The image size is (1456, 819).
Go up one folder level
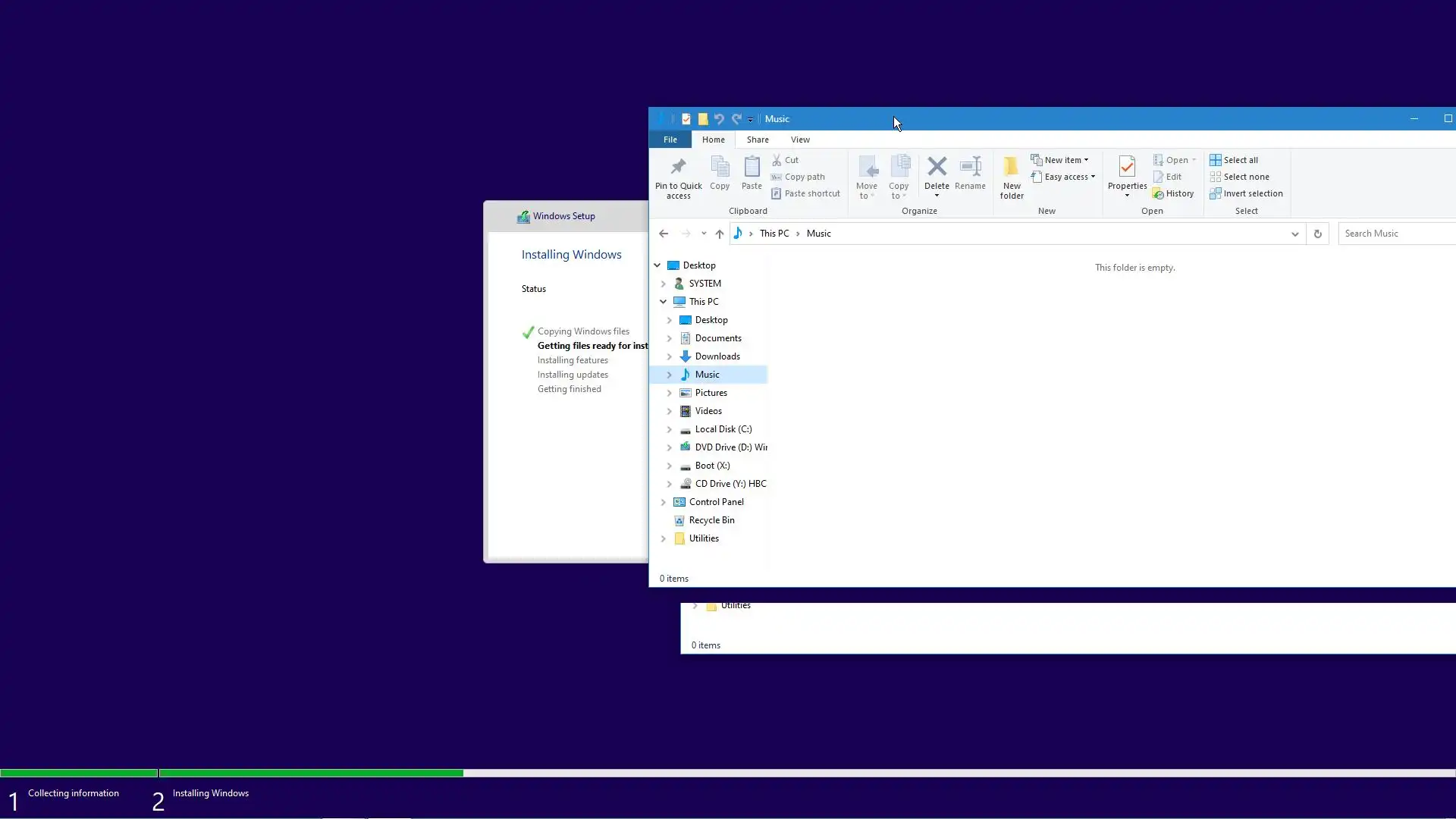coord(719,234)
